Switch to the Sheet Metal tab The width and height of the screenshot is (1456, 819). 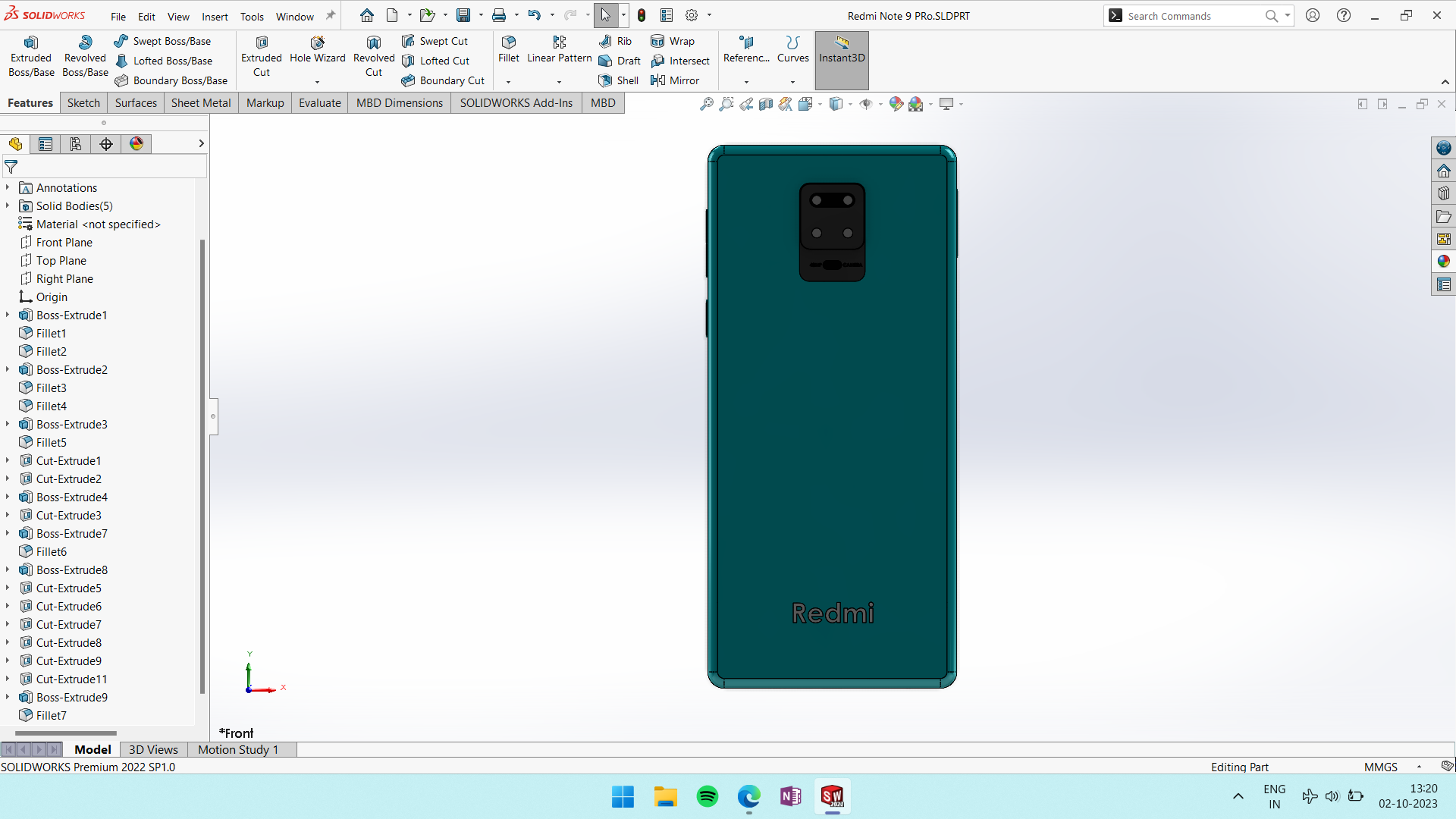point(201,103)
